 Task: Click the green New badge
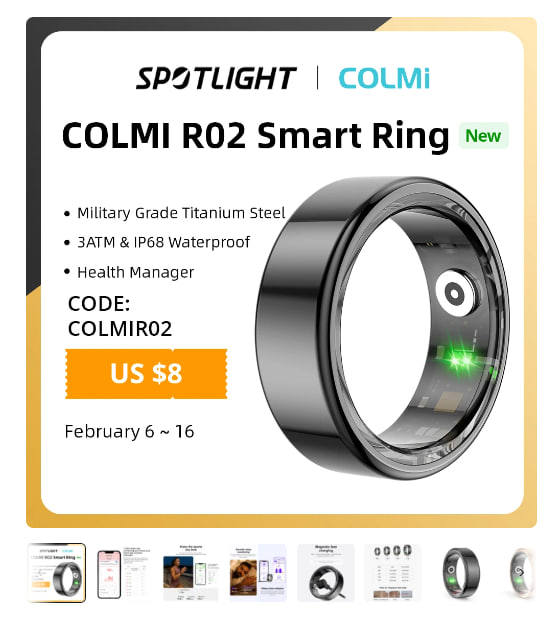coord(483,136)
